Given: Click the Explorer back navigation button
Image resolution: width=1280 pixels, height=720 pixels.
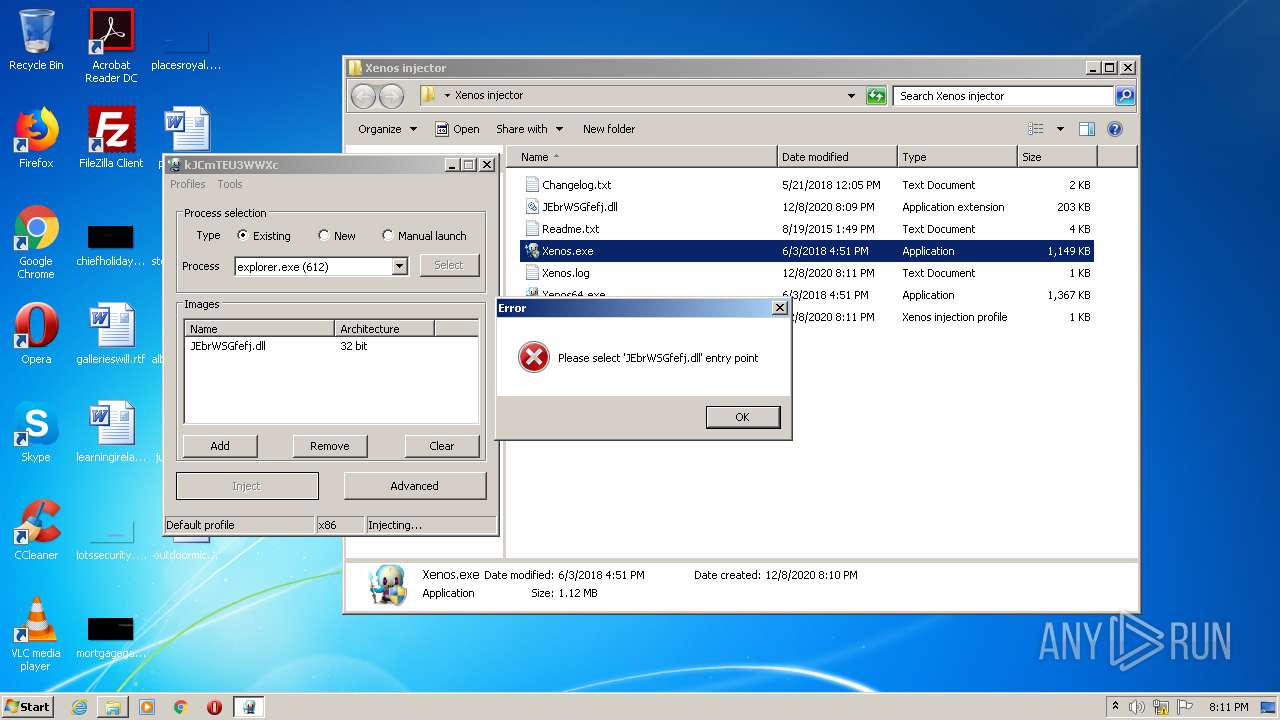Looking at the screenshot, I should pos(364,96).
